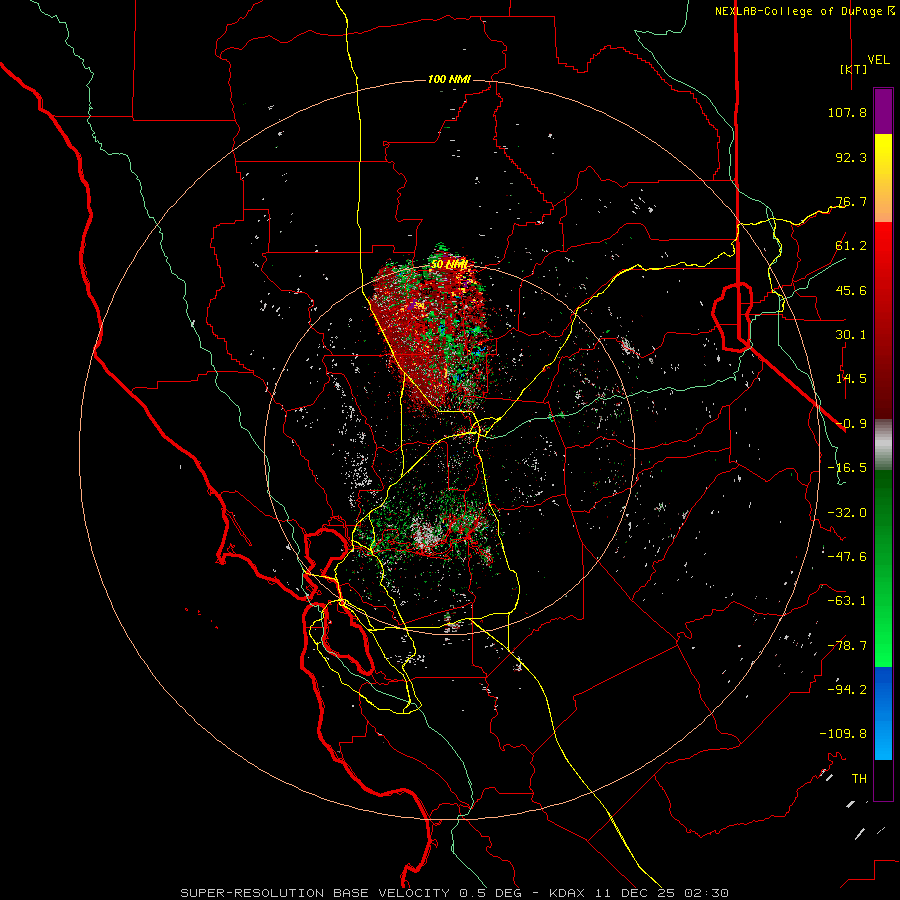The width and height of the screenshot is (900, 900).
Task: Select the 45.6 velocity scale value
Action: pyautogui.click(x=851, y=290)
